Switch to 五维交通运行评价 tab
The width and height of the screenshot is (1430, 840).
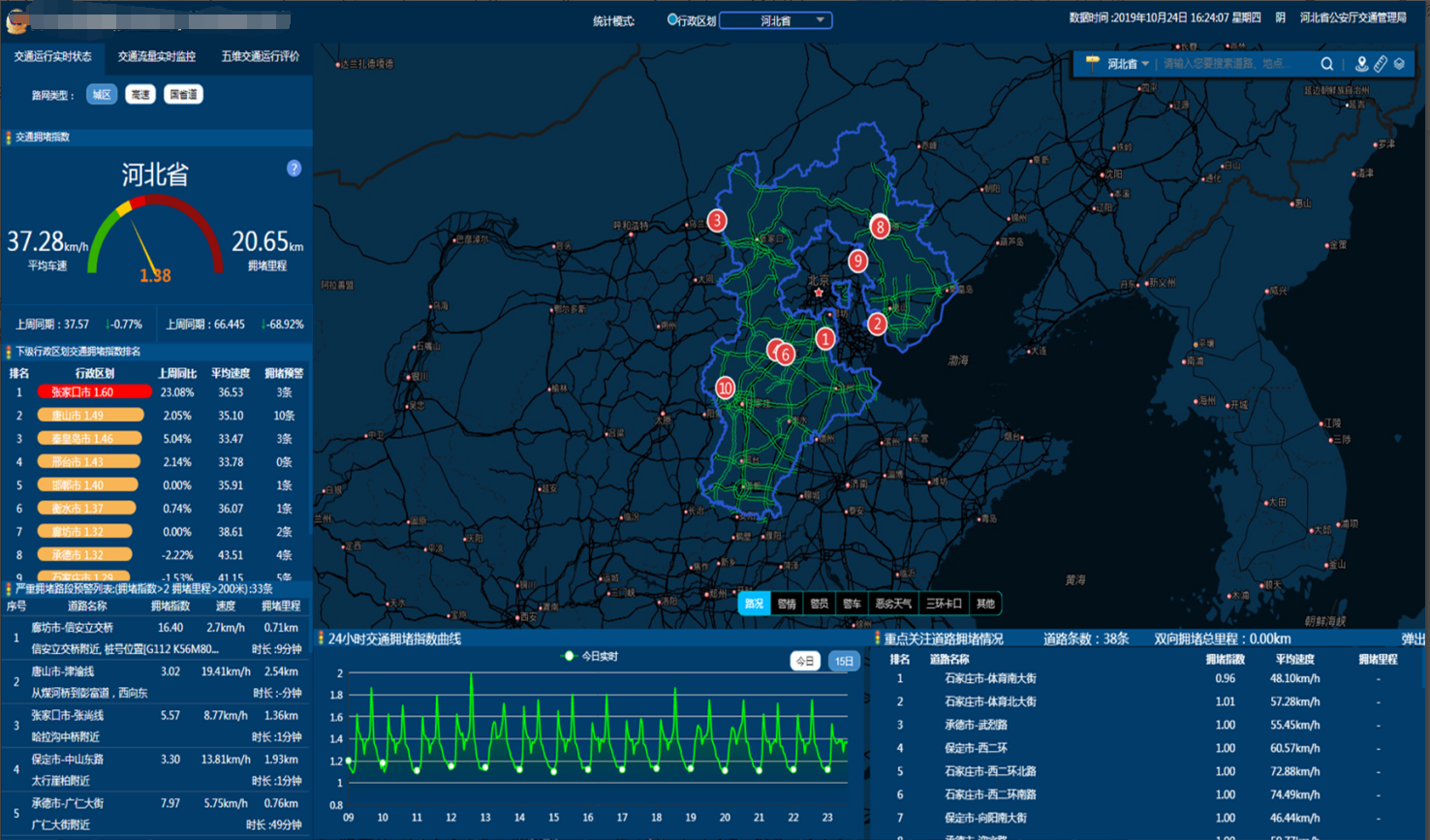(x=260, y=57)
